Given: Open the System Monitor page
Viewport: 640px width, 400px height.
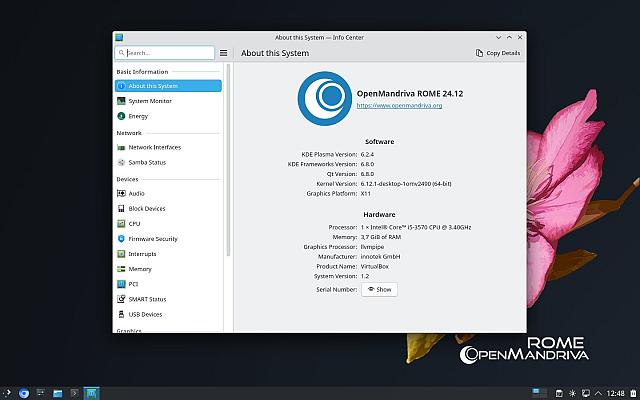Looking at the screenshot, I should (x=168, y=101).
